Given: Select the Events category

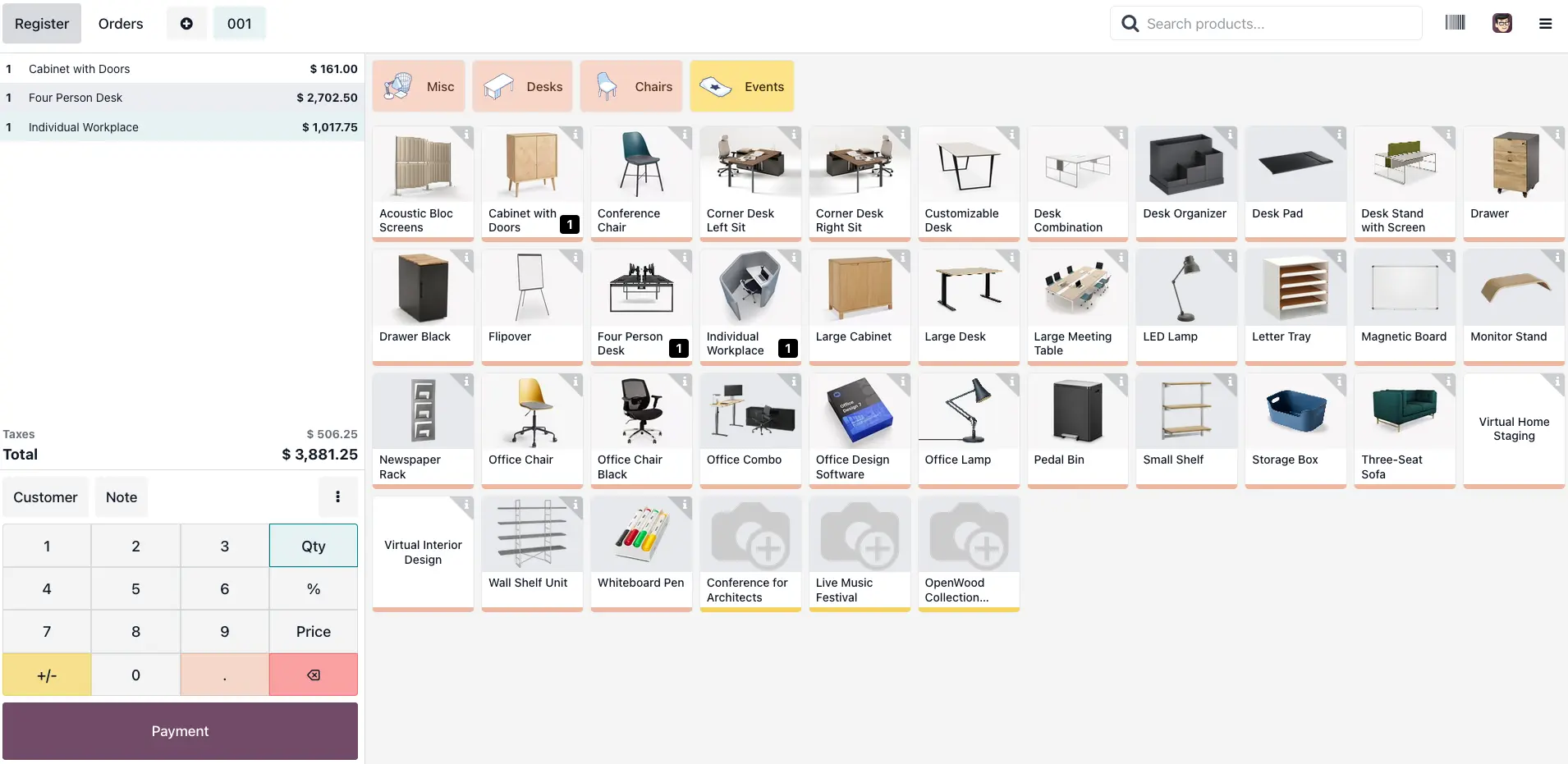Looking at the screenshot, I should (x=741, y=86).
